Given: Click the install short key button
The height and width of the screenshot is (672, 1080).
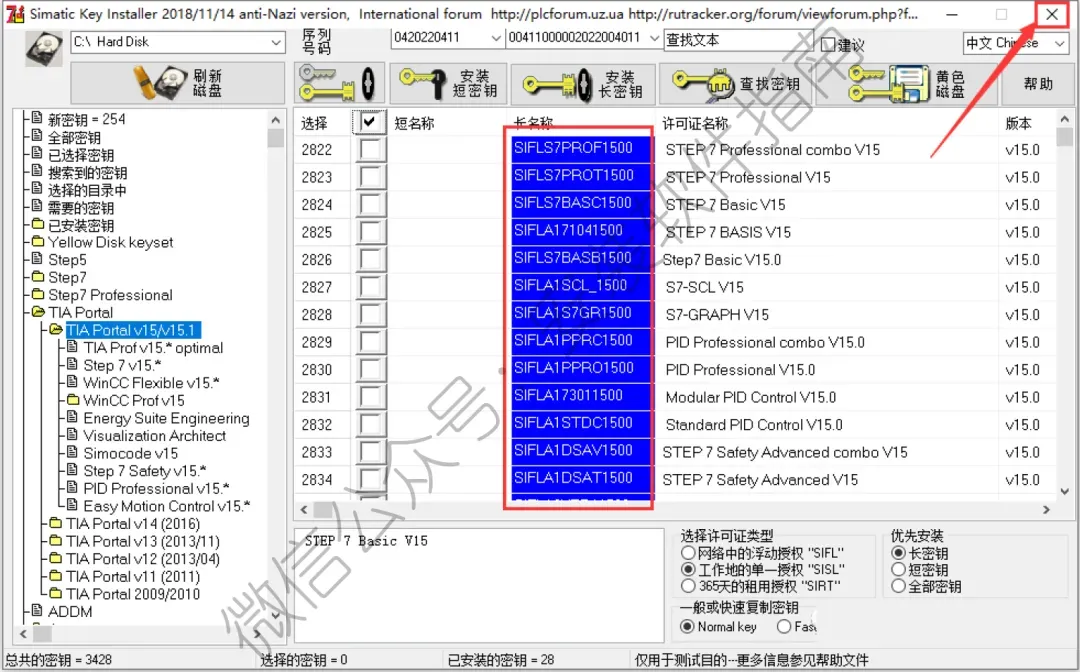Looking at the screenshot, I should coord(448,83).
